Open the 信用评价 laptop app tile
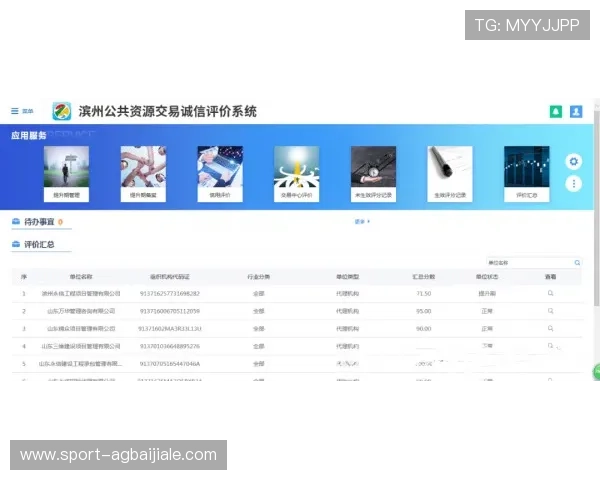This screenshot has width=600, height=480. click(x=220, y=174)
